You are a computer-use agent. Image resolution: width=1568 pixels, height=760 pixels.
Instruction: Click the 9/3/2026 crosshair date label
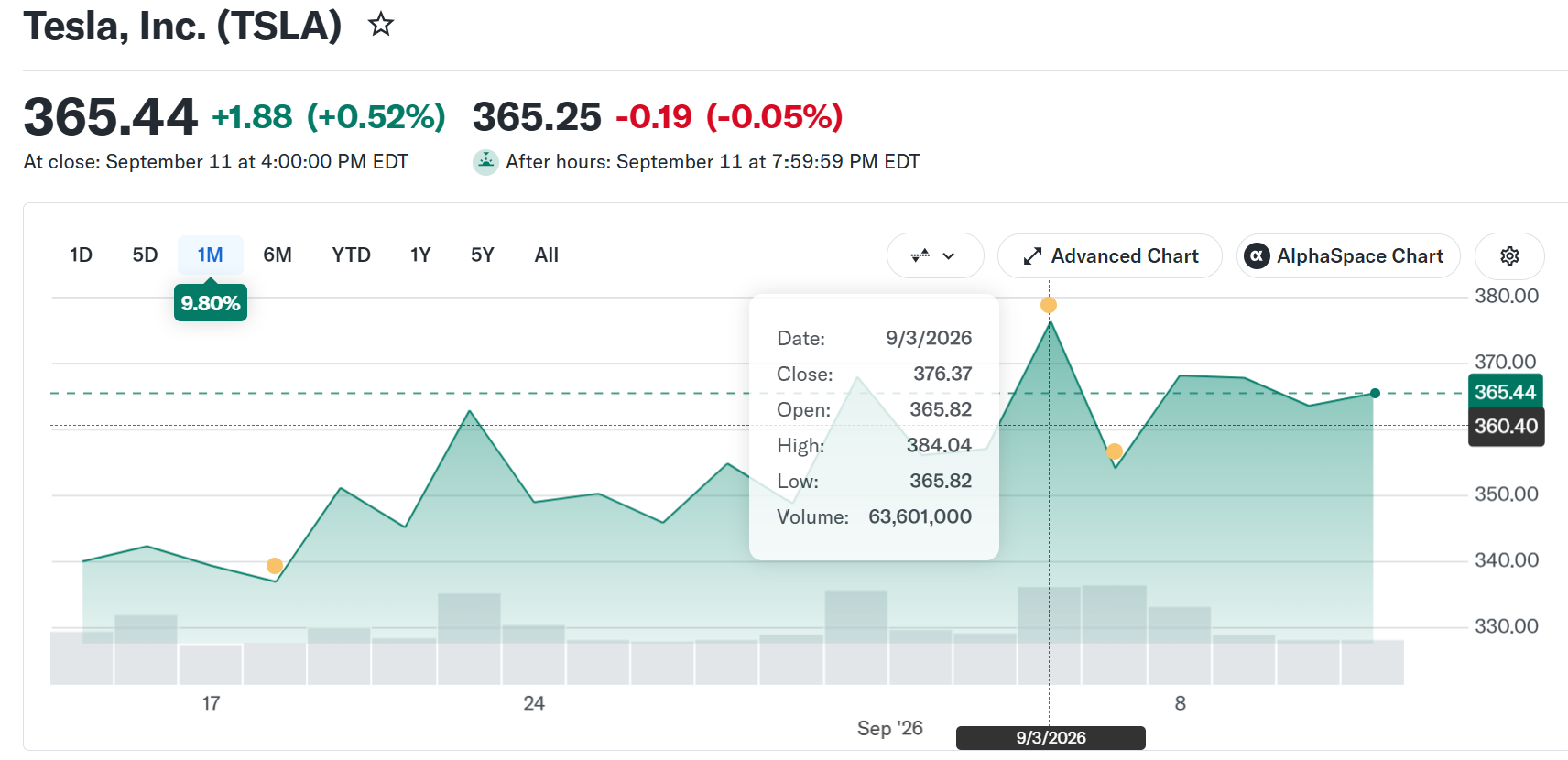click(1051, 738)
